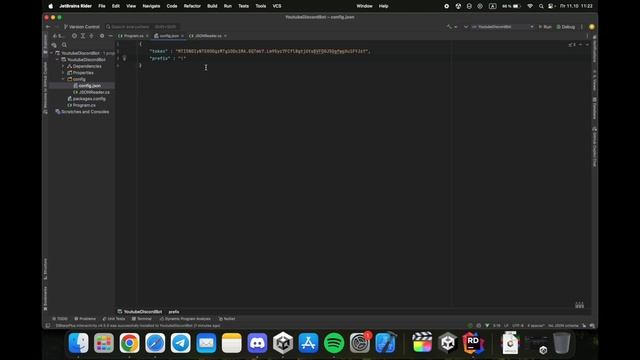Open Solution explorer settings gear

click(102, 36)
